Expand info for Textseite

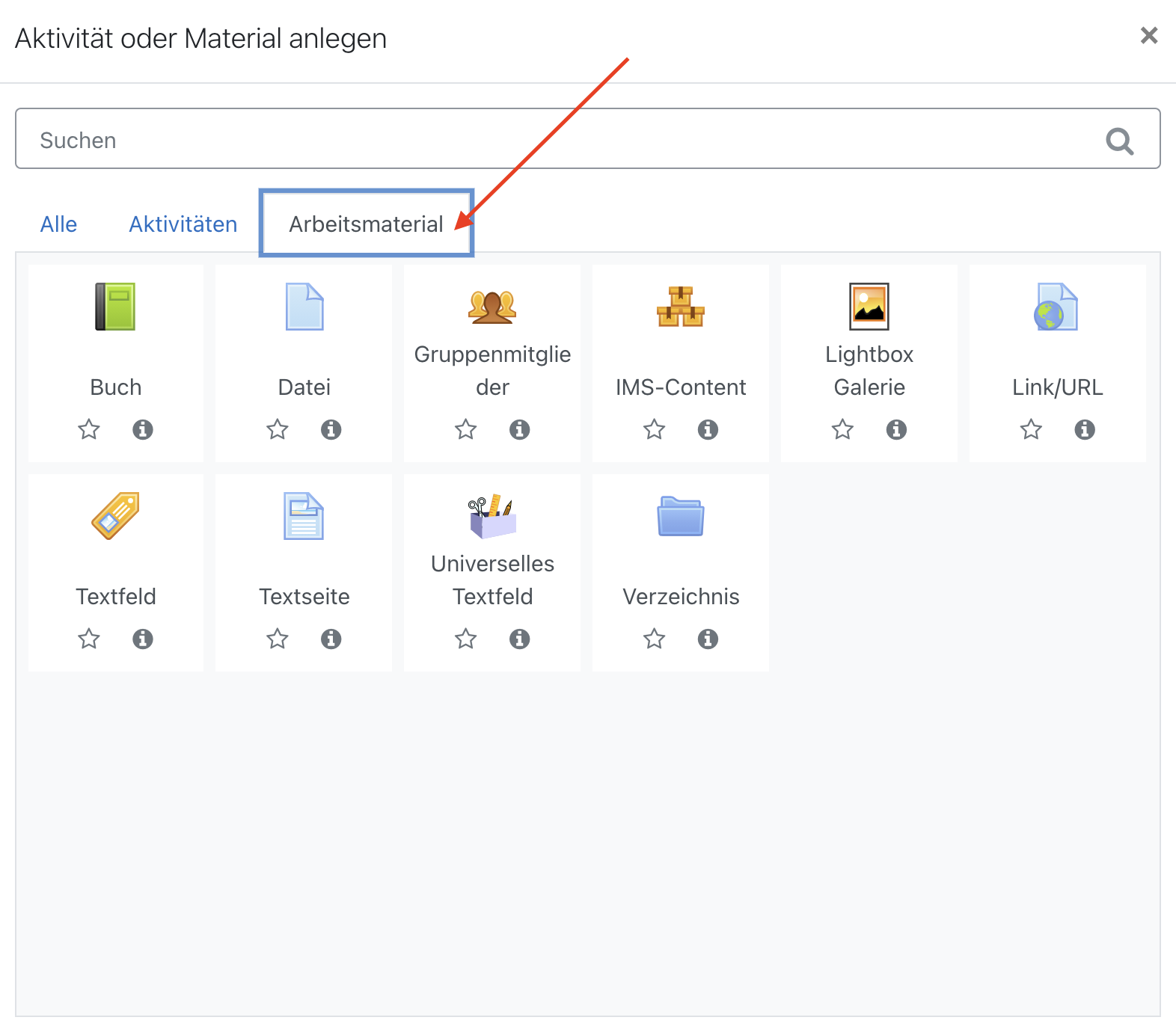331,639
